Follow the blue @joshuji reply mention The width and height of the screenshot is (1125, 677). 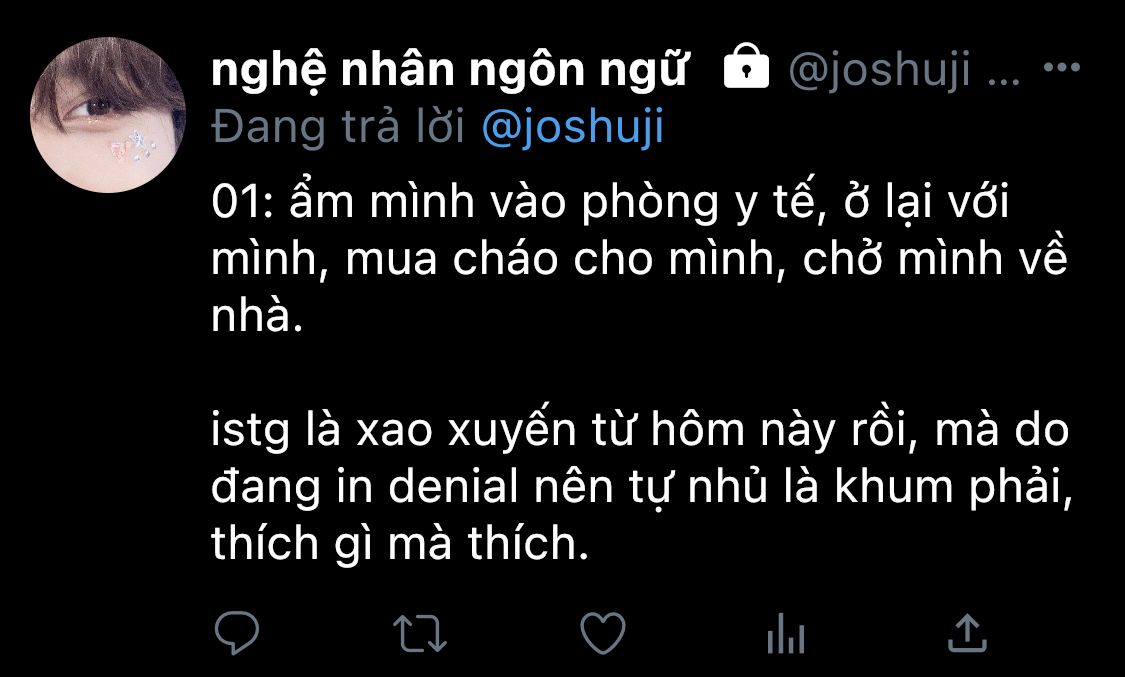[573, 127]
